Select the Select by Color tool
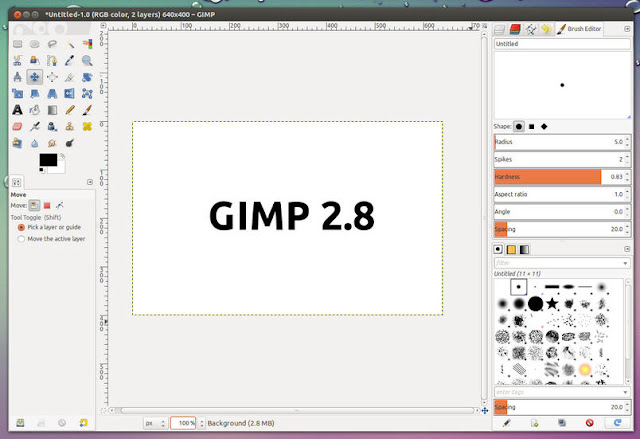The image size is (640, 439). pos(87,44)
